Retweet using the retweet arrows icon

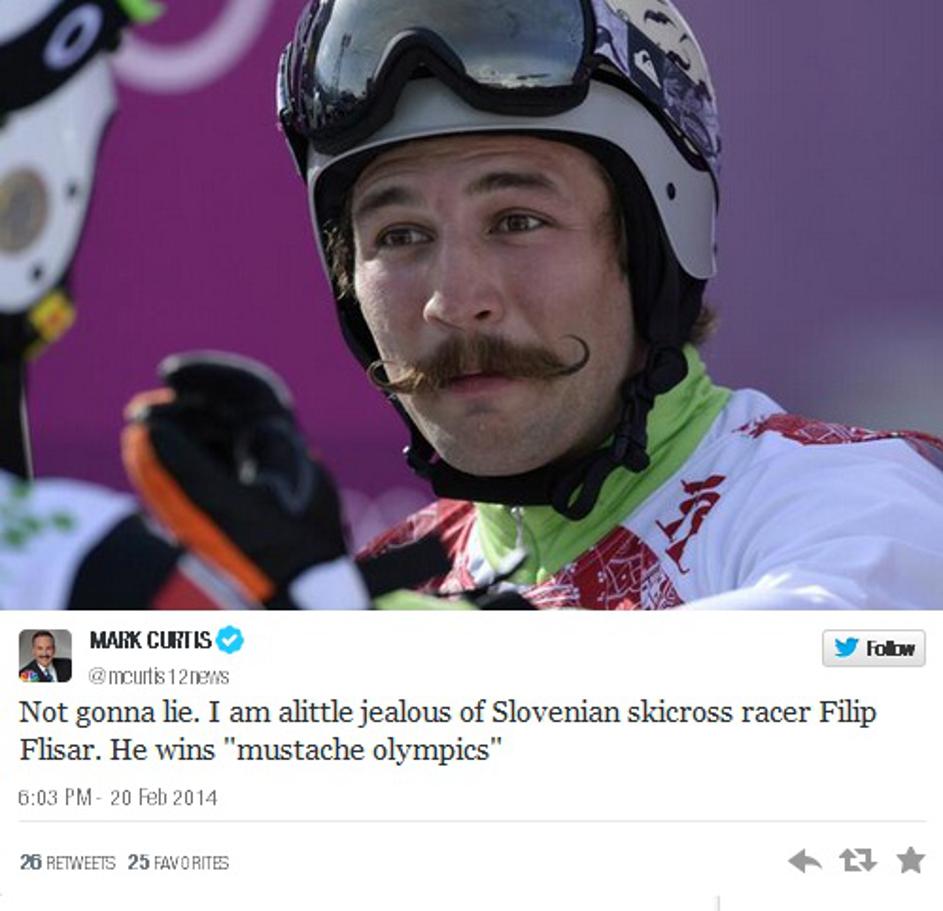[858, 860]
